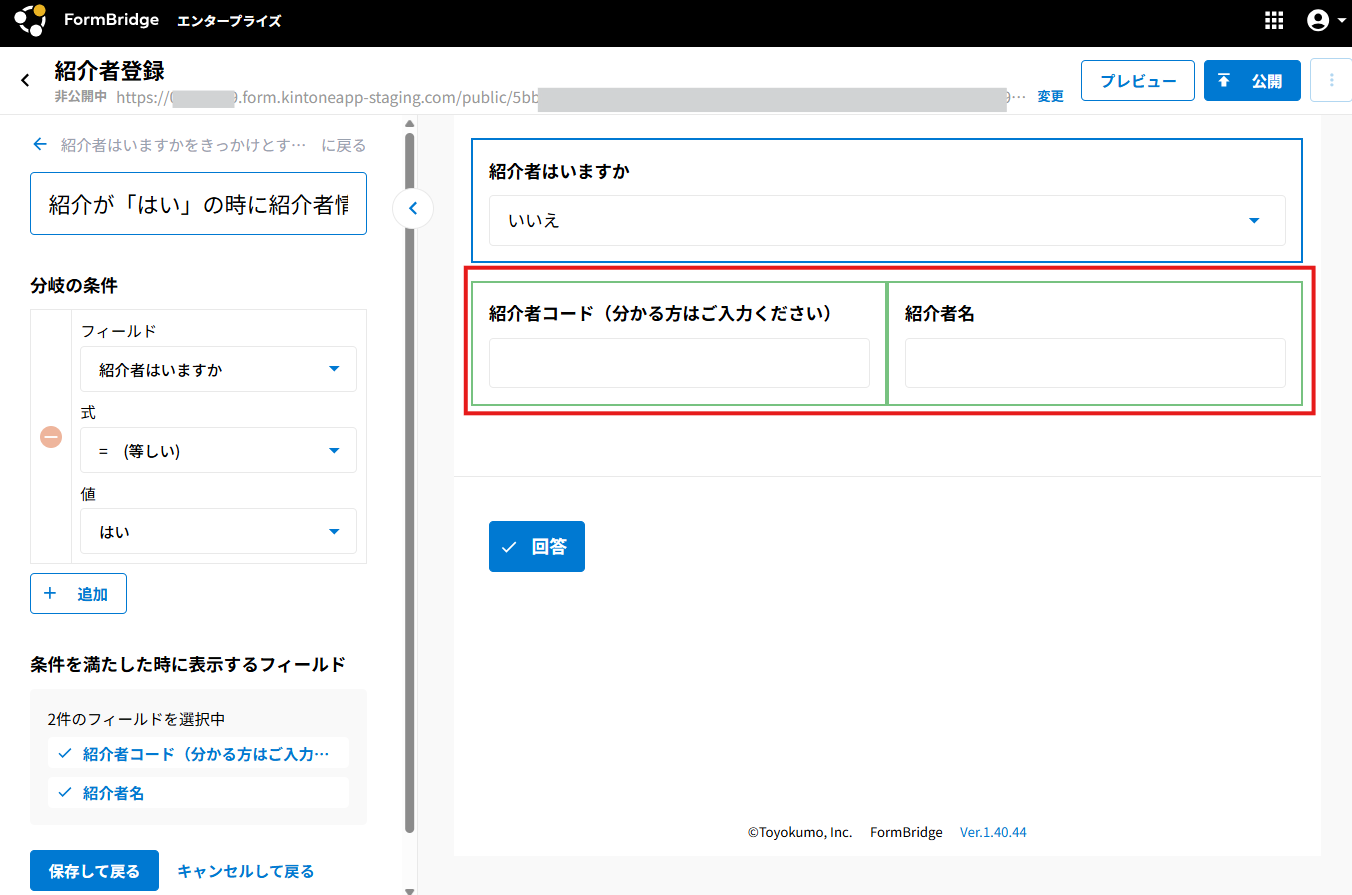The image size is (1352, 895).
Task: Open the 式 operator dropdown
Action: click(218, 451)
